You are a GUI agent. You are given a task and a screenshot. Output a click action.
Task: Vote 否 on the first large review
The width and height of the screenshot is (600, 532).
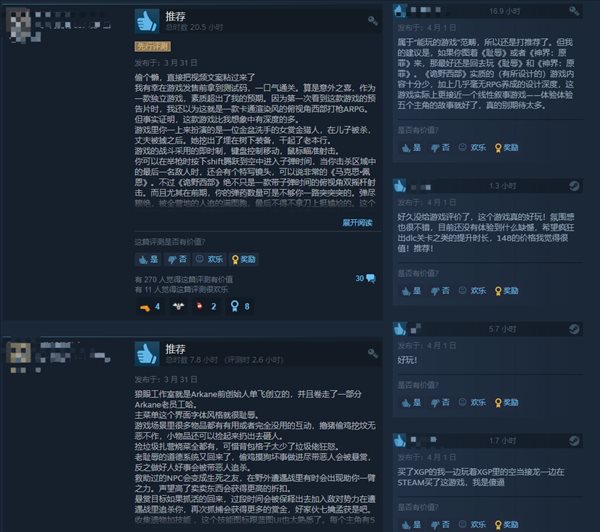click(x=177, y=259)
